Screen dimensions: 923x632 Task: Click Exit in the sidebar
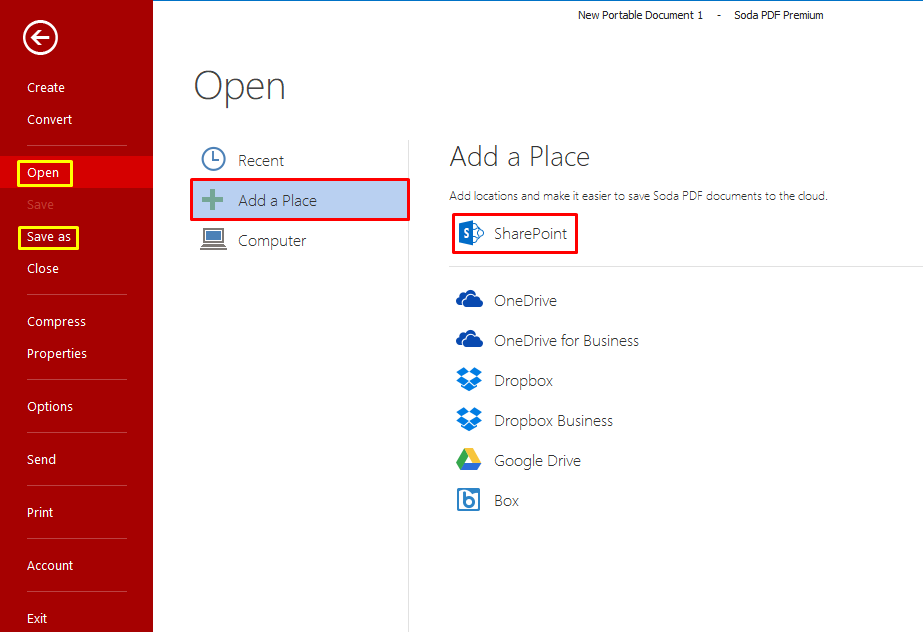tap(37, 618)
